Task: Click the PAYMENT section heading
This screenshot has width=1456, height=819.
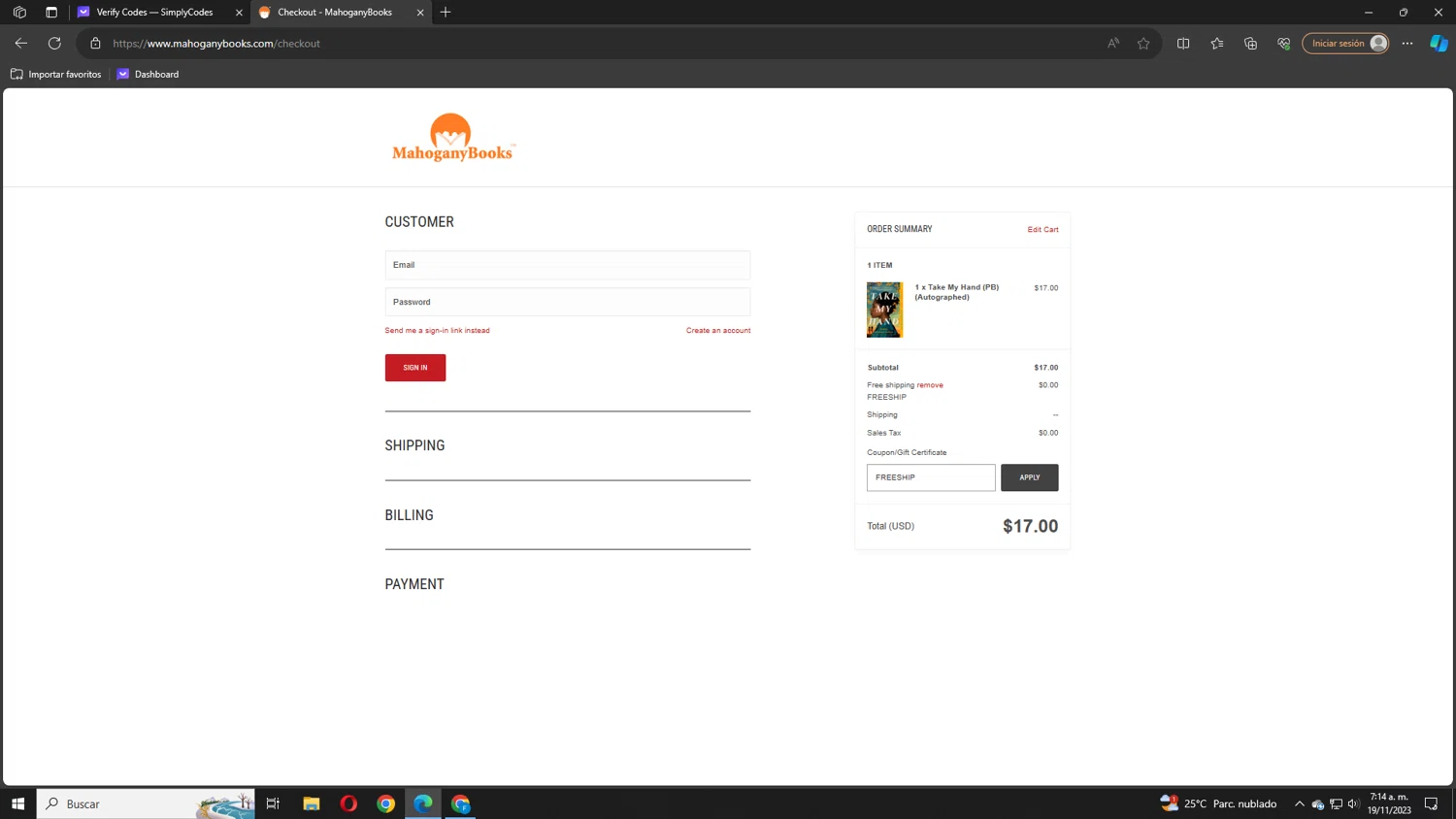Action: click(x=414, y=584)
